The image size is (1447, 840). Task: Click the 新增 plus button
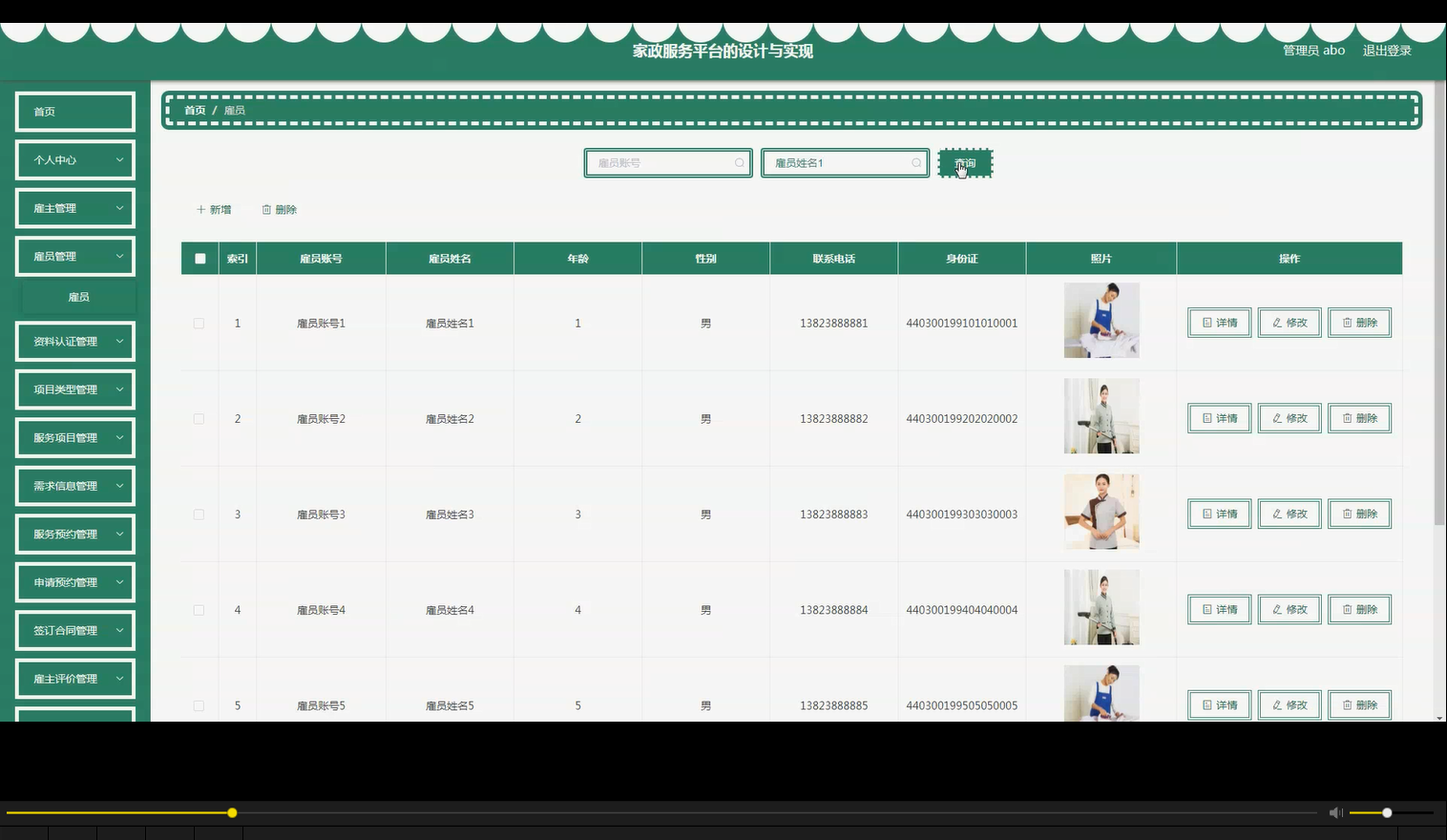(214, 210)
